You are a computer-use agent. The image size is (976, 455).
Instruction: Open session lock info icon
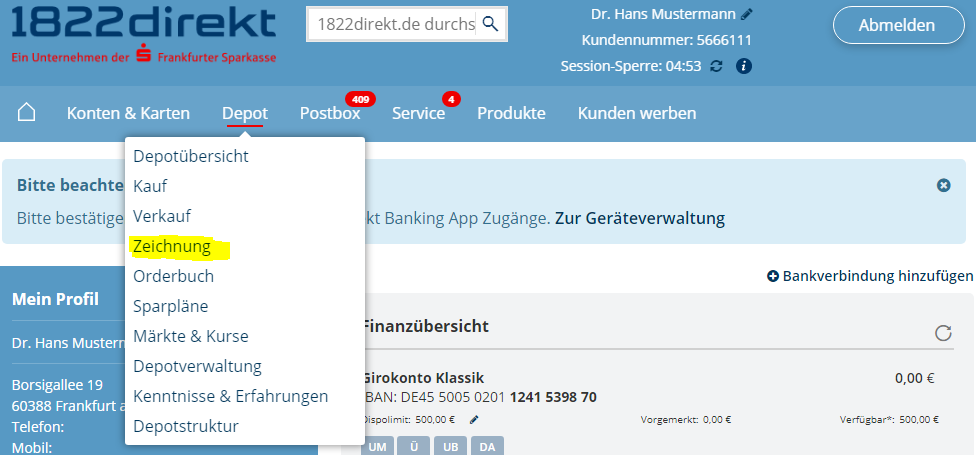coord(743,66)
